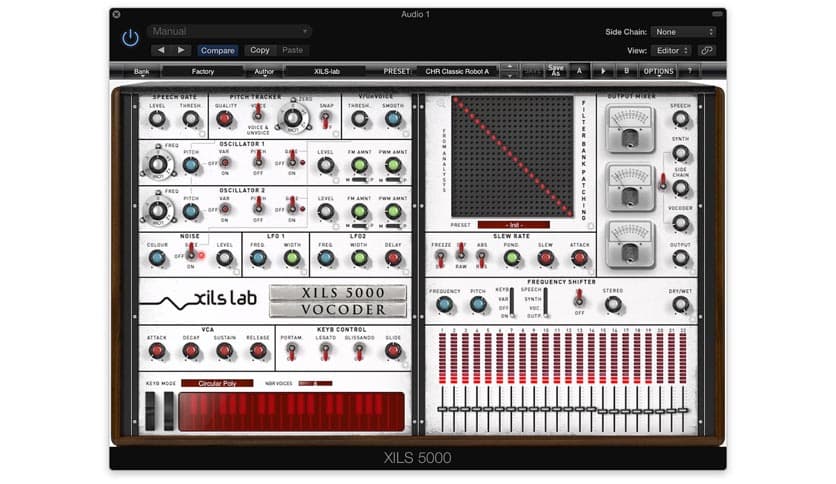Select the XILS-lab author field
This screenshot has height=484, width=836.
click(x=326, y=71)
